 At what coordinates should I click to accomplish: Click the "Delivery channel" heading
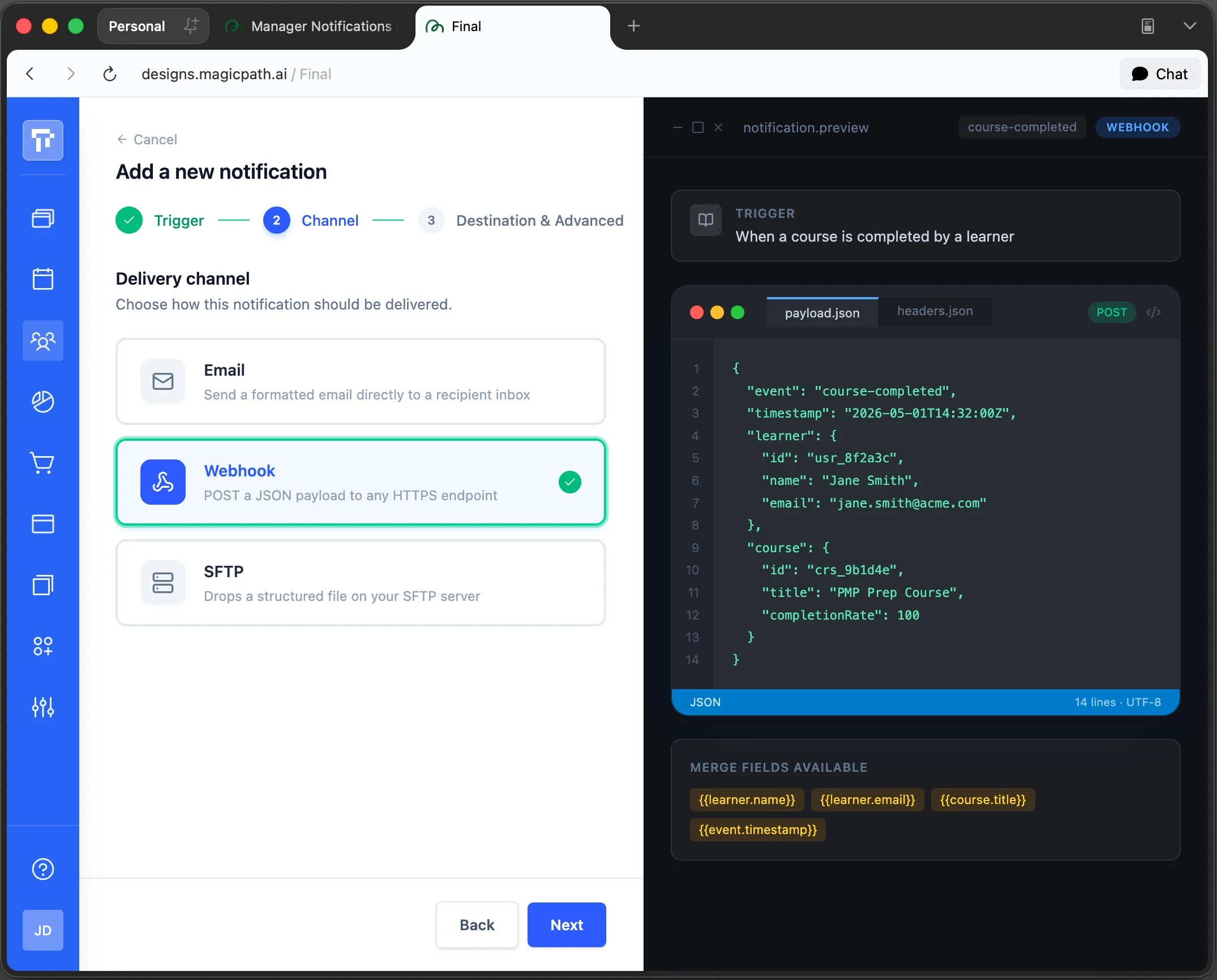pyautogui.click(x=183, y=279)
